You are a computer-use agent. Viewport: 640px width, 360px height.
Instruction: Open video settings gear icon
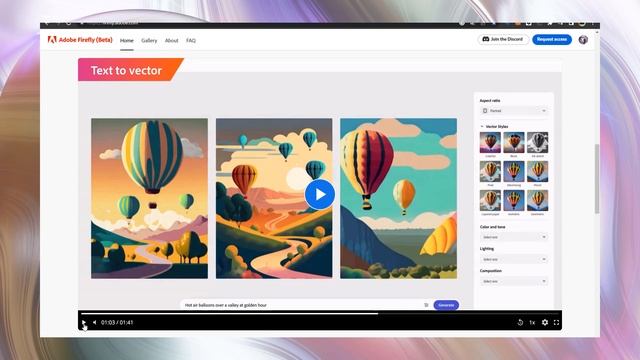[x=545, y=322]
